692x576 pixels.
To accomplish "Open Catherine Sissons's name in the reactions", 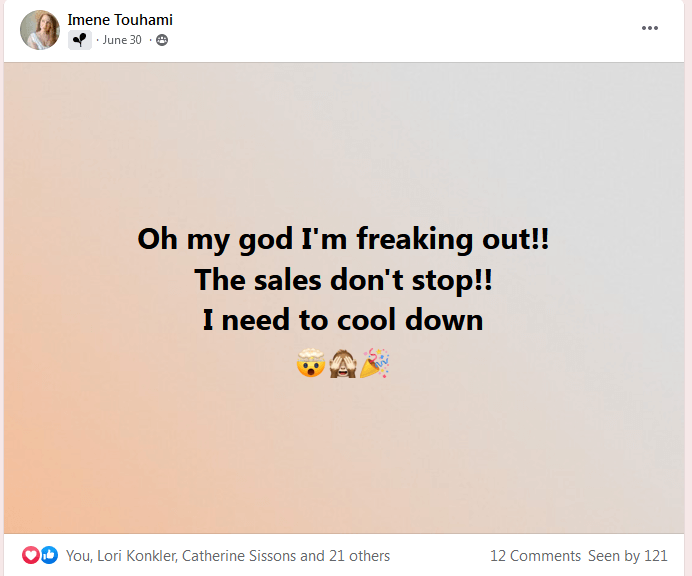I will (x=238, y=556).
